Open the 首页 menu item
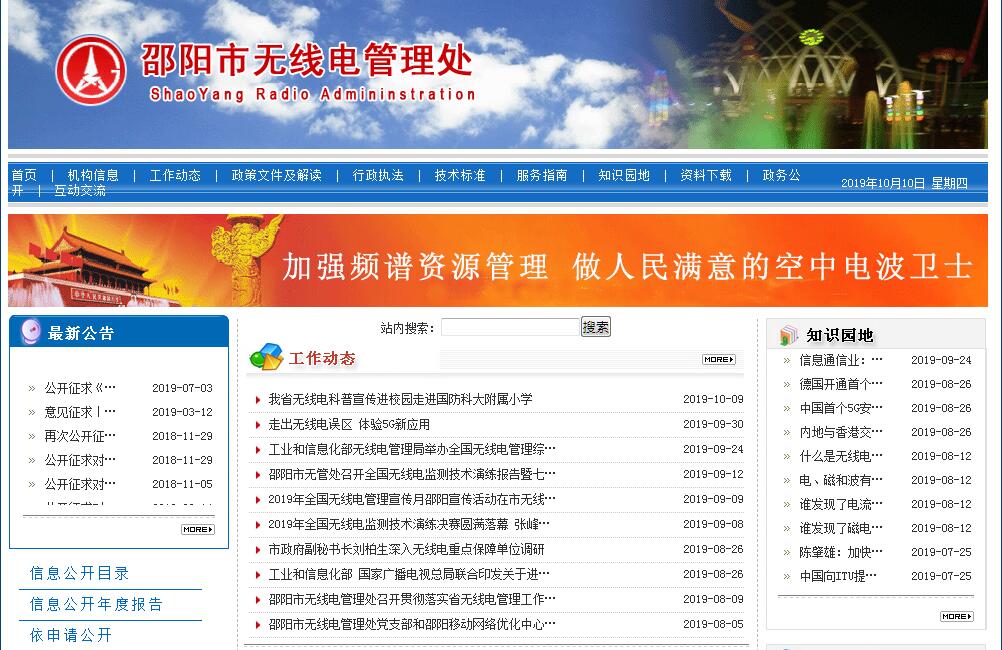1002x650 pixels. (x=24, y=175)
